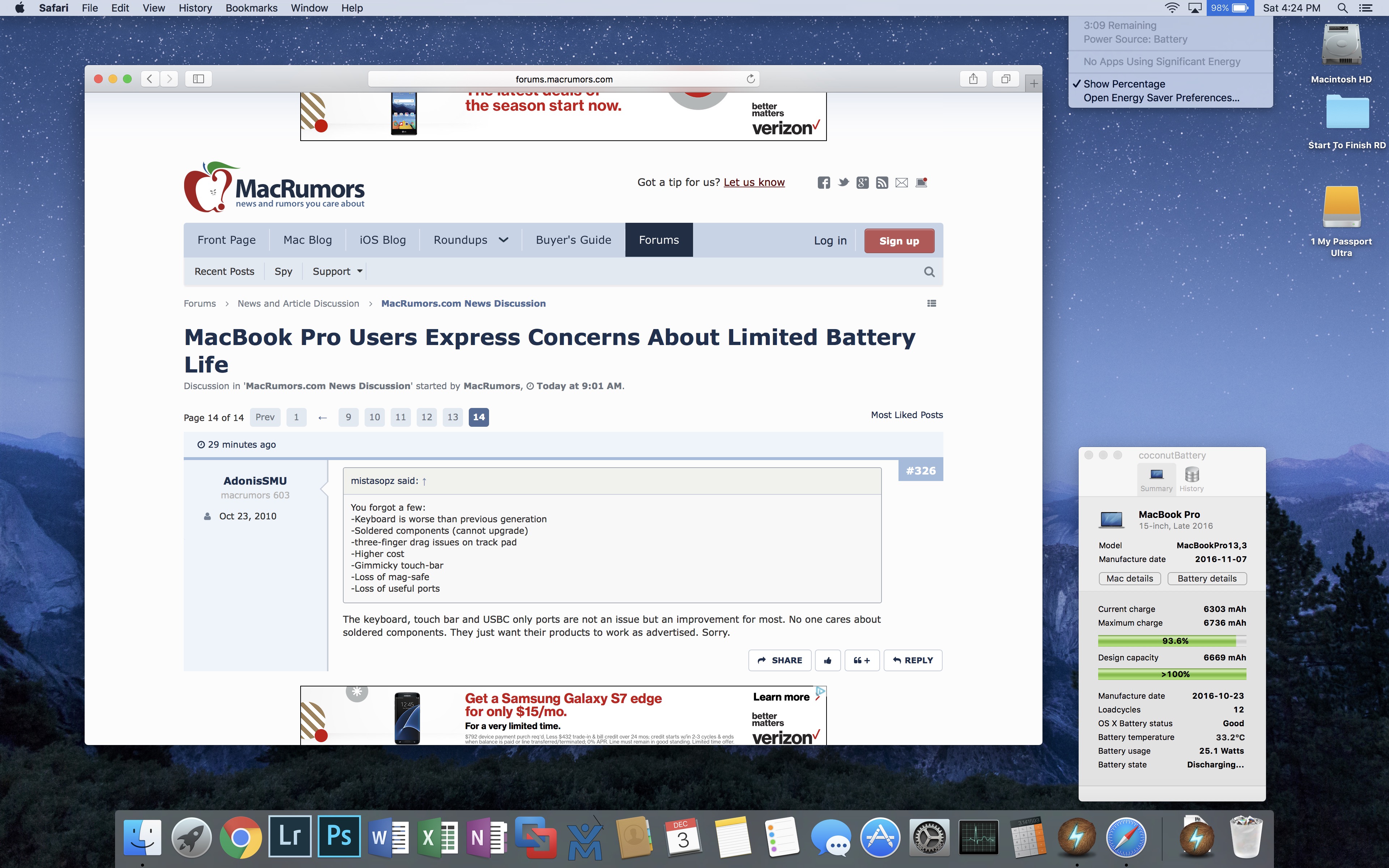Go to page 13 of thread
Screen dimensions: 1389x868
point(453,417)
